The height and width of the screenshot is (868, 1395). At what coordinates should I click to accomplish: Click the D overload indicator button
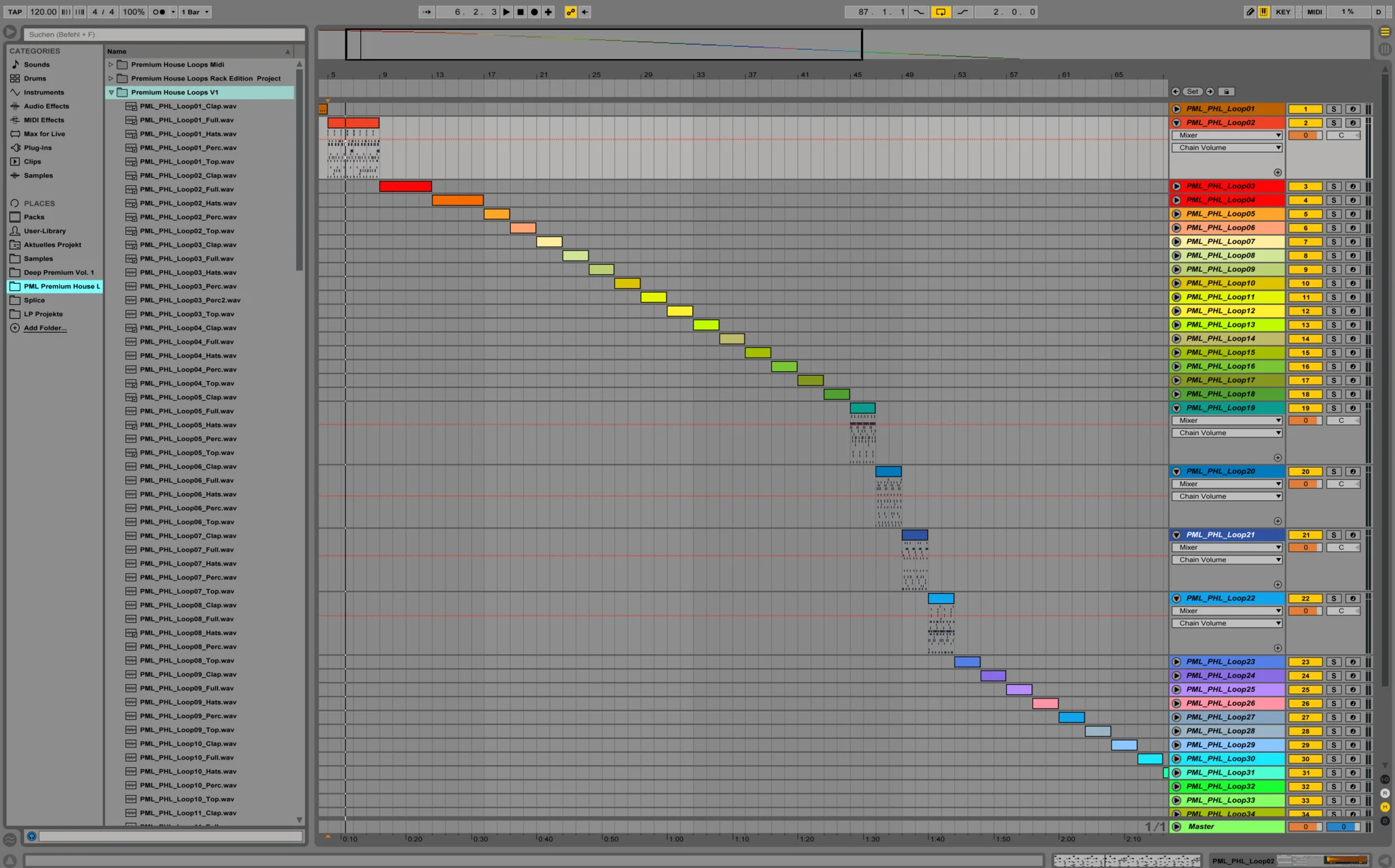point(1378,12)
